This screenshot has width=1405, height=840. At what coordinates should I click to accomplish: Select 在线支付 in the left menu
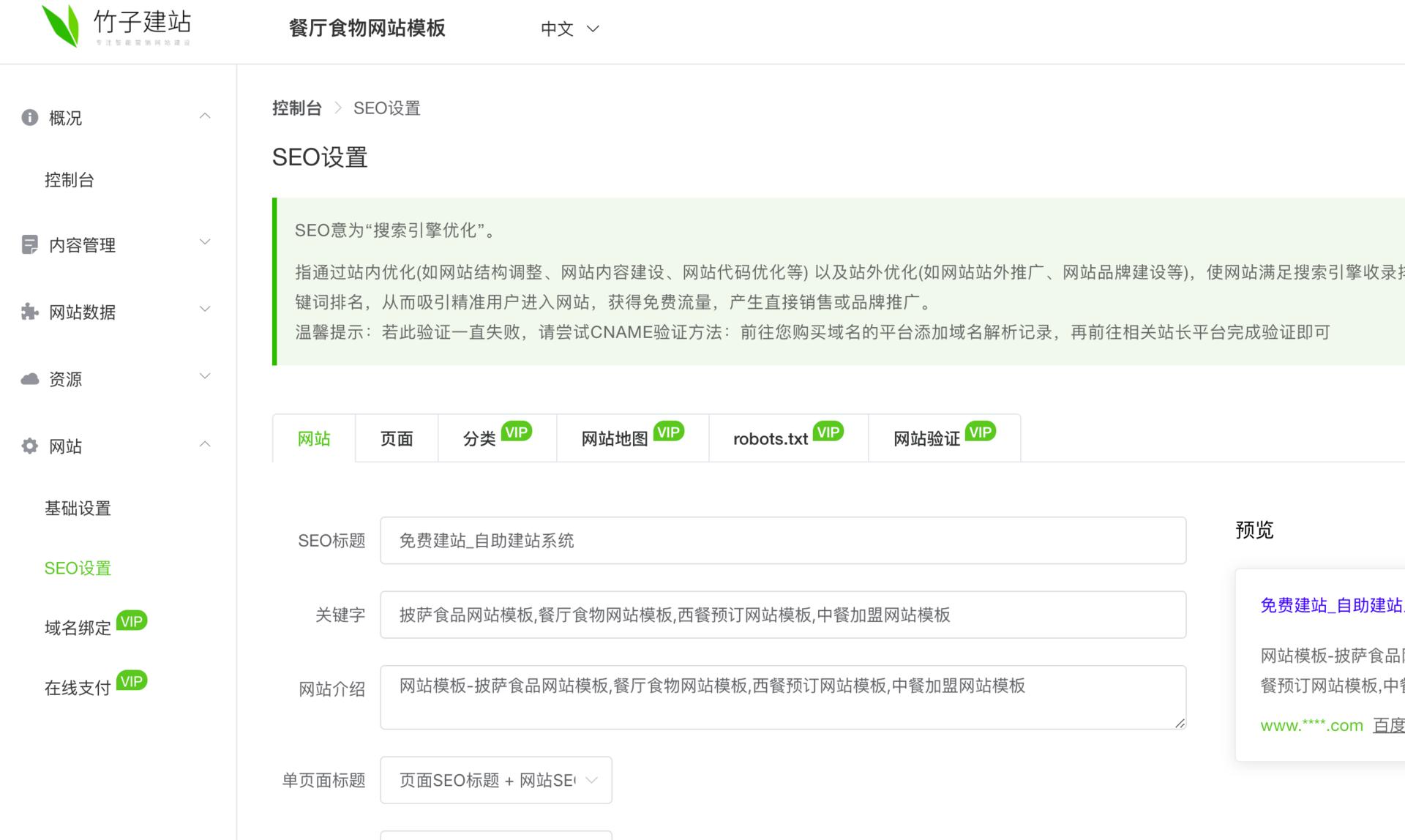[x=77, y=688]
